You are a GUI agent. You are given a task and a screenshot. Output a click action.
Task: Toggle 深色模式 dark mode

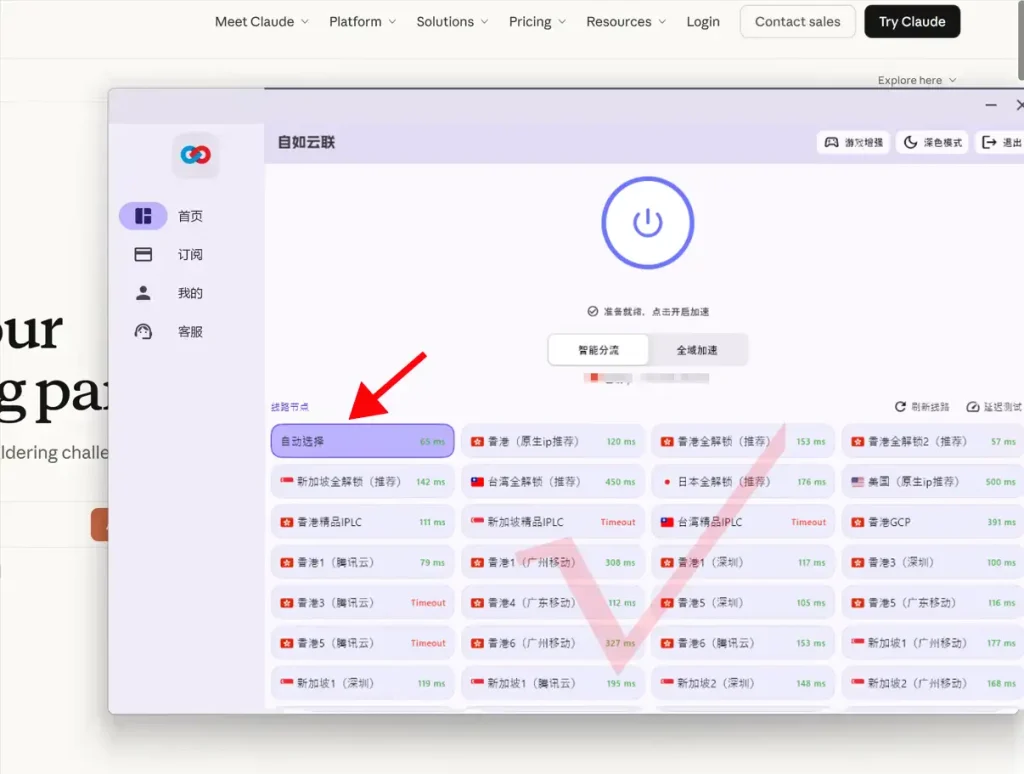[x=932, y=142]
